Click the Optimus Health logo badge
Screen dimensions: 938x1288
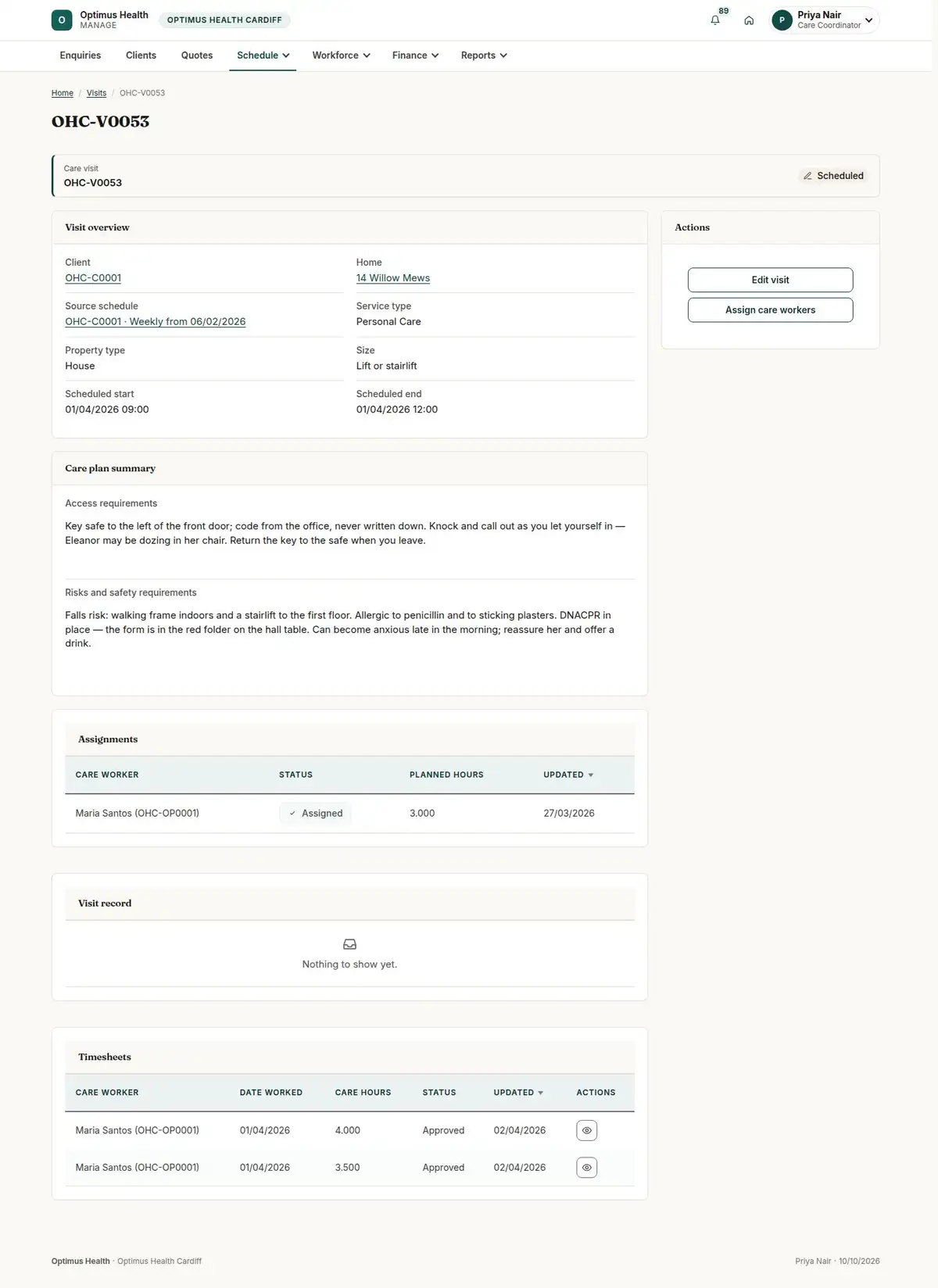62,20
